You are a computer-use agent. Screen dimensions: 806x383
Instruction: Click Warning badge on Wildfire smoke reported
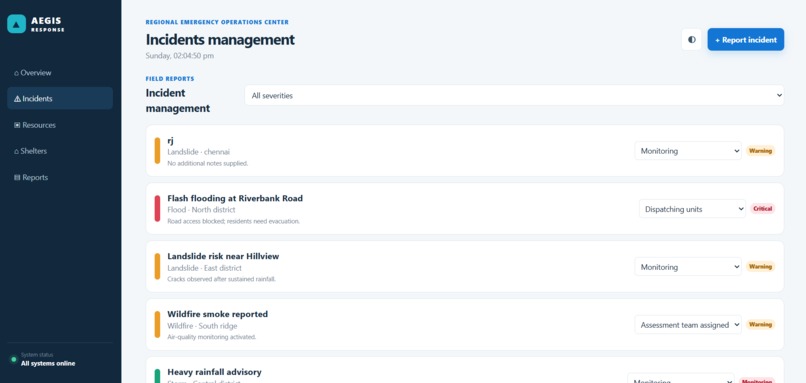coord(760,325)
